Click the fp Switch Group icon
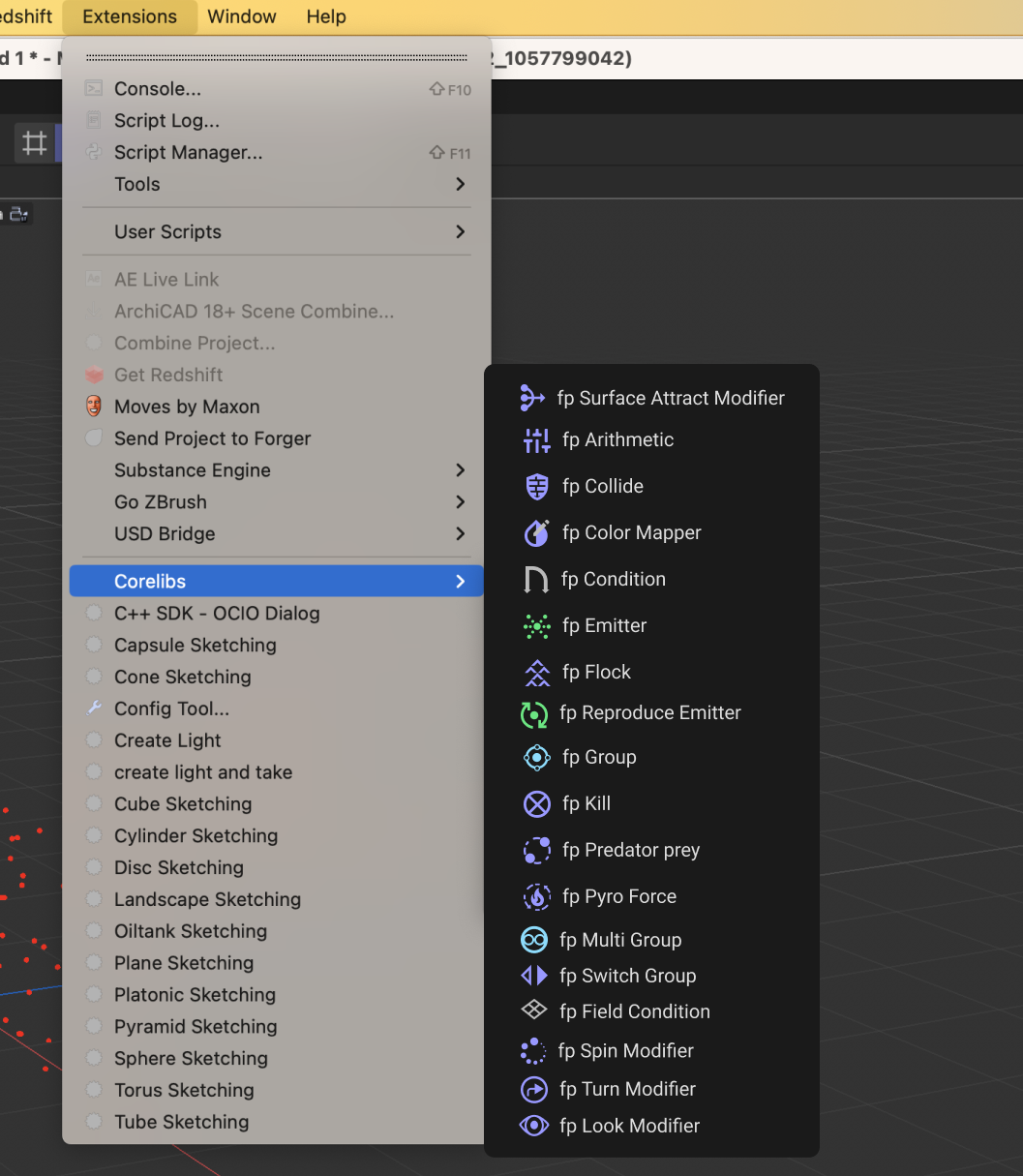The image size is (1023, 1176). [x=534, y=976]
